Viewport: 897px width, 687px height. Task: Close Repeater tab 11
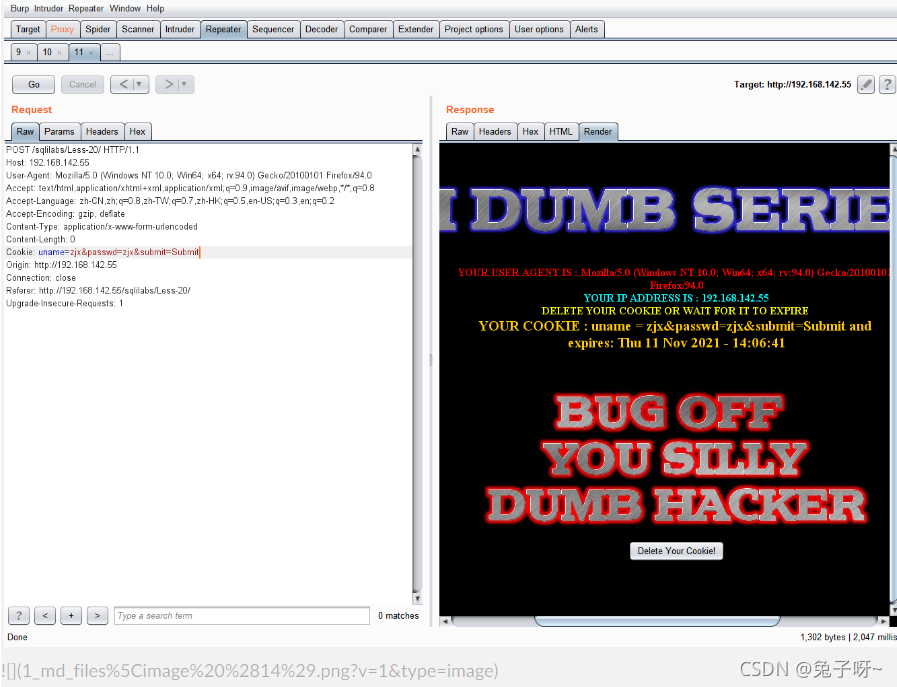91,53
